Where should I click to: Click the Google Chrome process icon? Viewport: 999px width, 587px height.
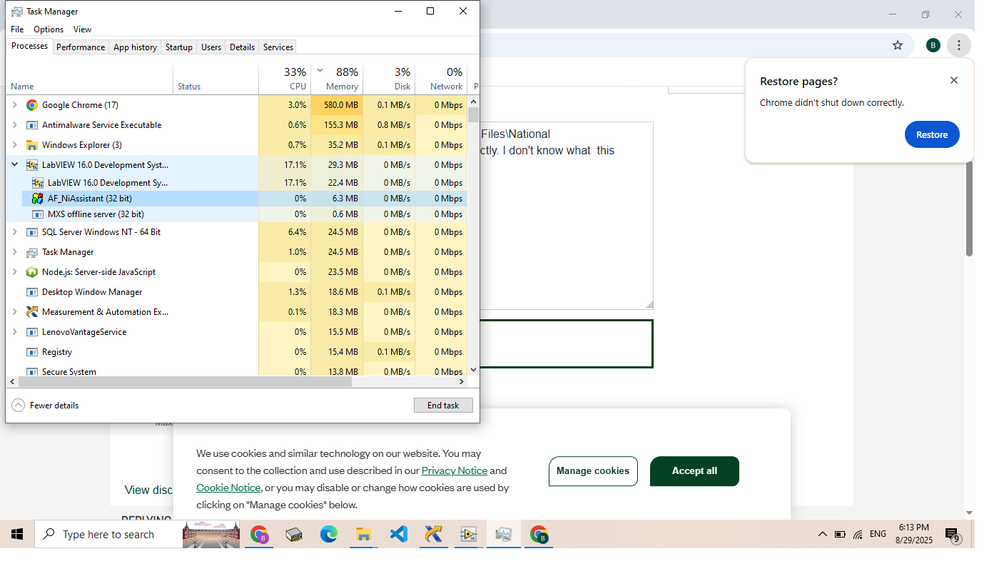32,105
